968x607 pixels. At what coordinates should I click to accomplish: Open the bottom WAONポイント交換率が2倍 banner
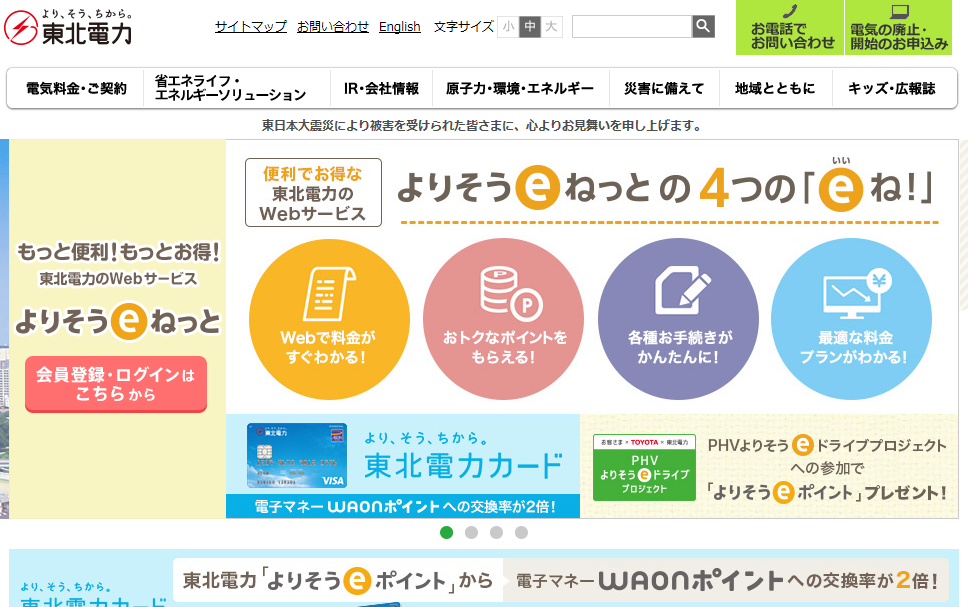[x=483, y=578]
